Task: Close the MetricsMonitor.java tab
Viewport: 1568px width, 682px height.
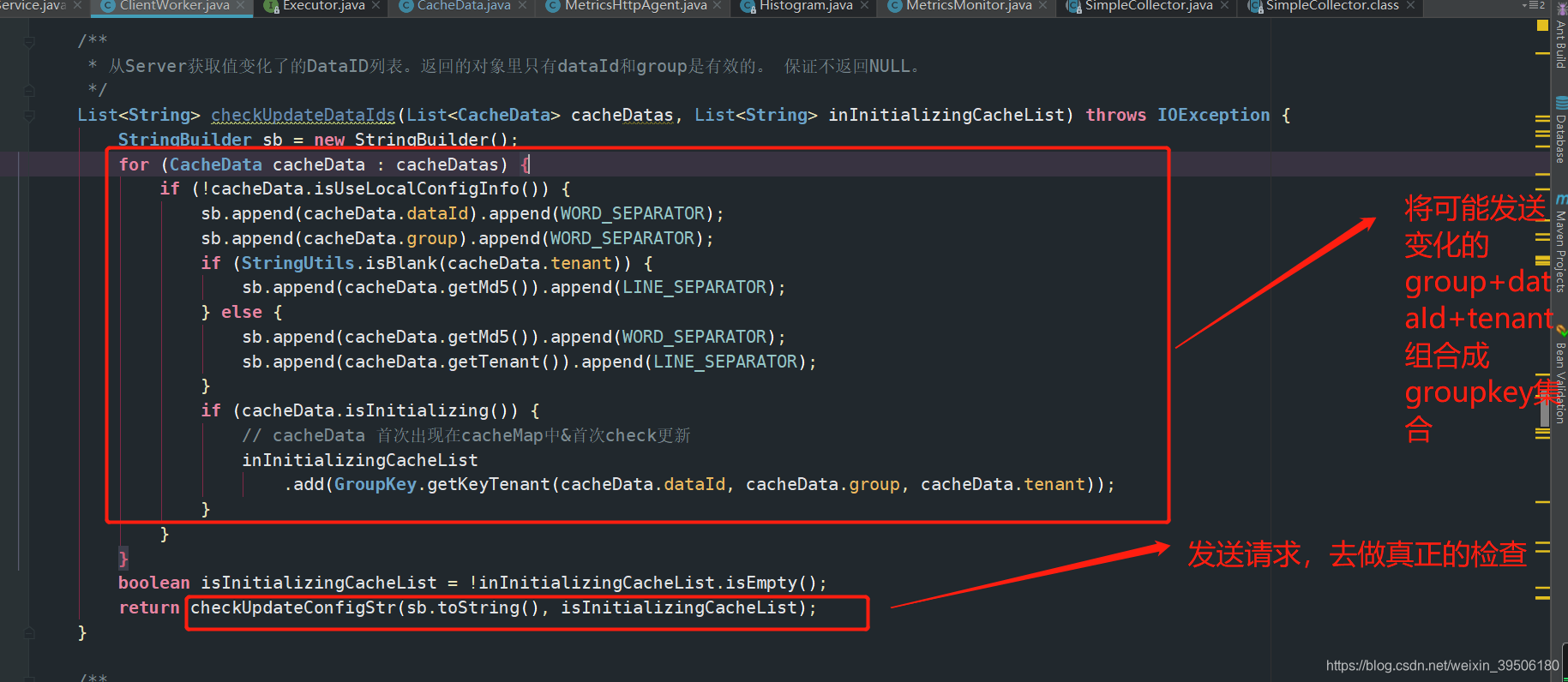Action: [1042, 5]
